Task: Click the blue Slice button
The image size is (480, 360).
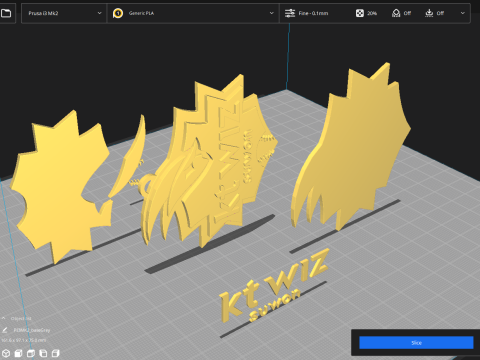Action: click(x=416, y=343)
